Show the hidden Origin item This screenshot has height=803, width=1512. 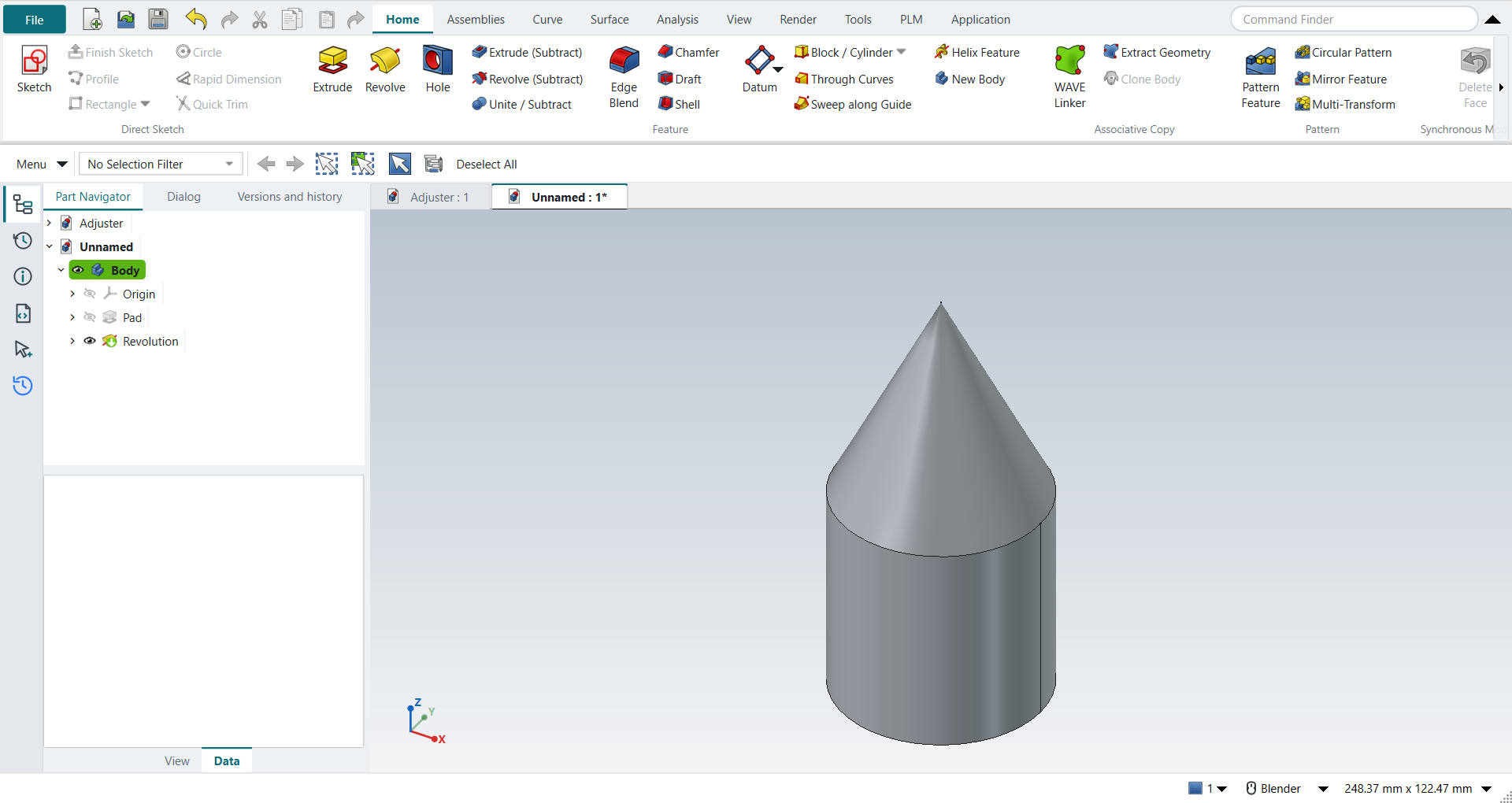[x=90, y=294]
